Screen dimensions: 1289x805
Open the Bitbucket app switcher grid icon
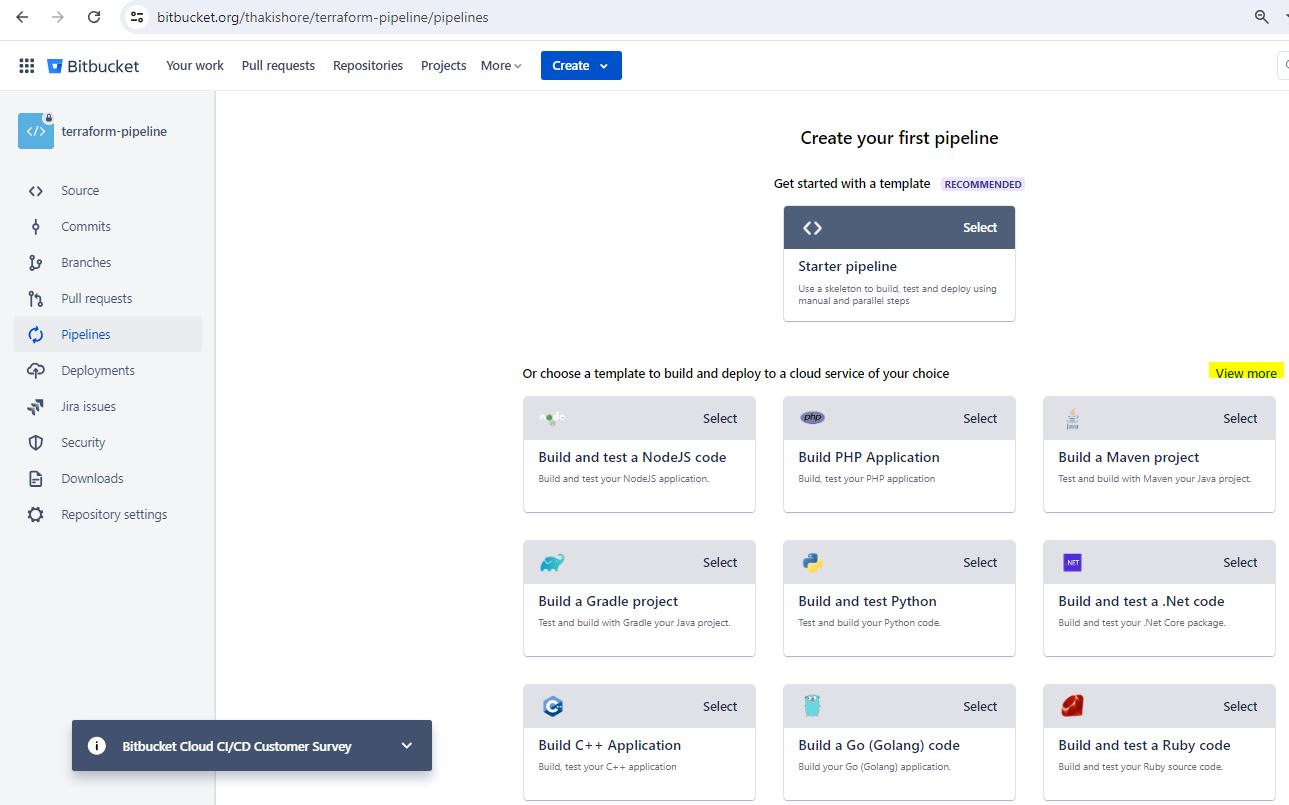click(27, 66)
